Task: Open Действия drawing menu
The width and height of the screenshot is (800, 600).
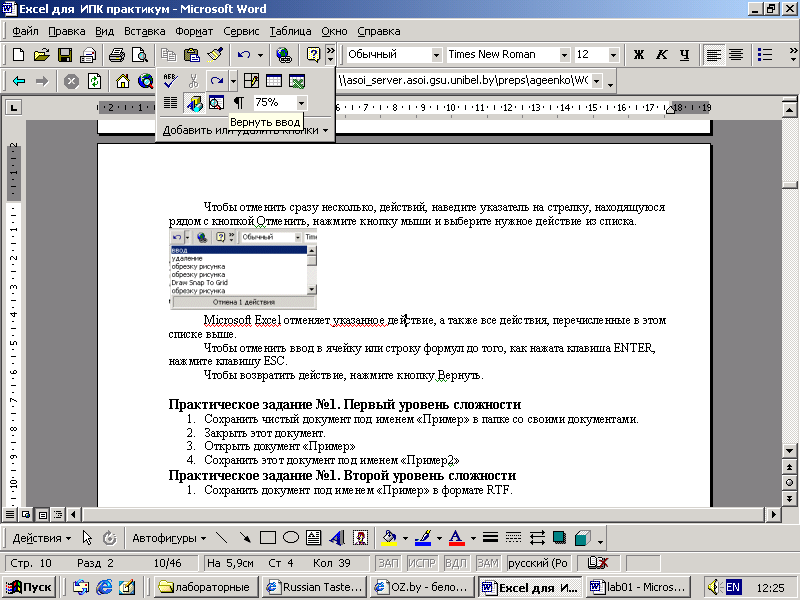Action: click(x=42, y=538)
